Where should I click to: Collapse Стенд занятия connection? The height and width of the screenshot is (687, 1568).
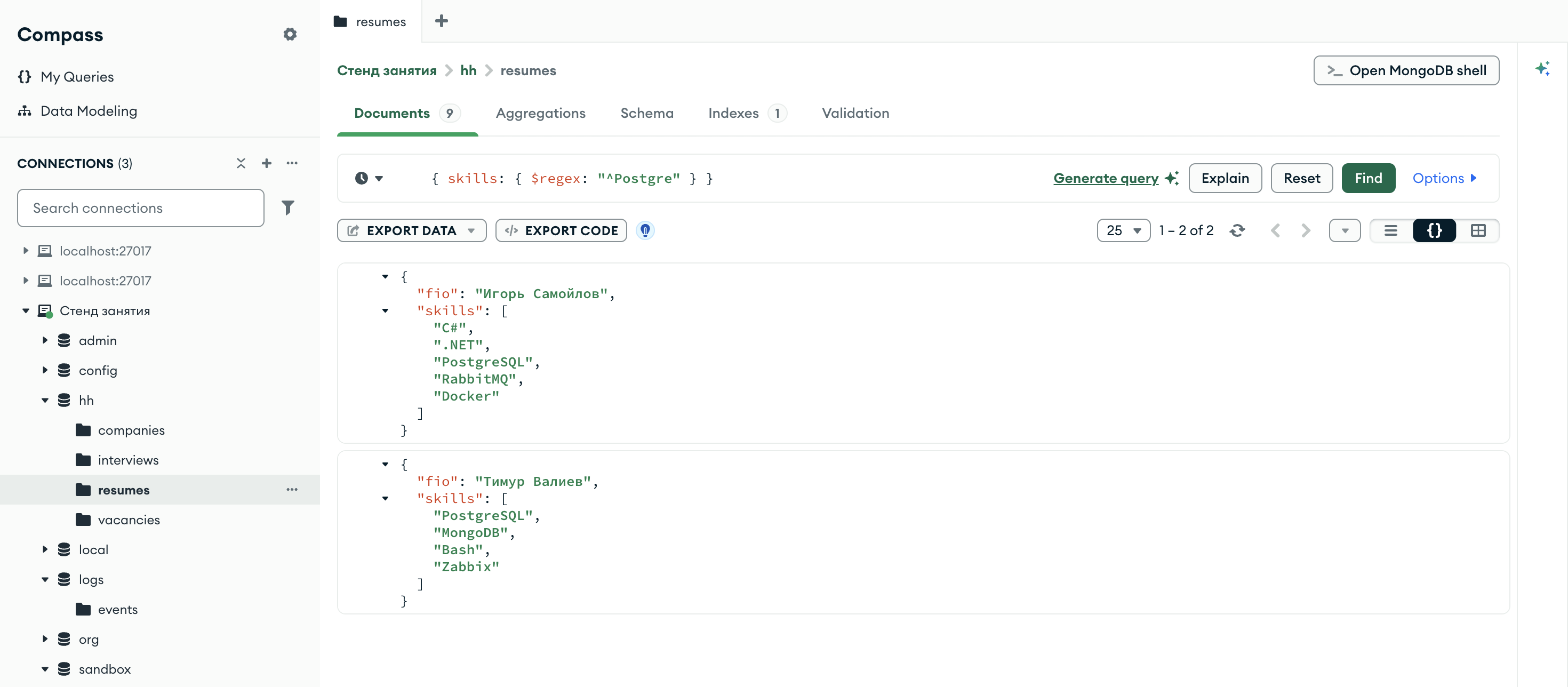pos(26,311)
